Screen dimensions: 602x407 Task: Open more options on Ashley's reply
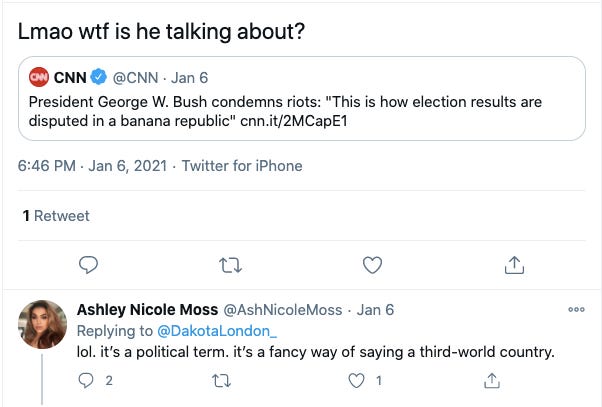(x=575, y=310)
